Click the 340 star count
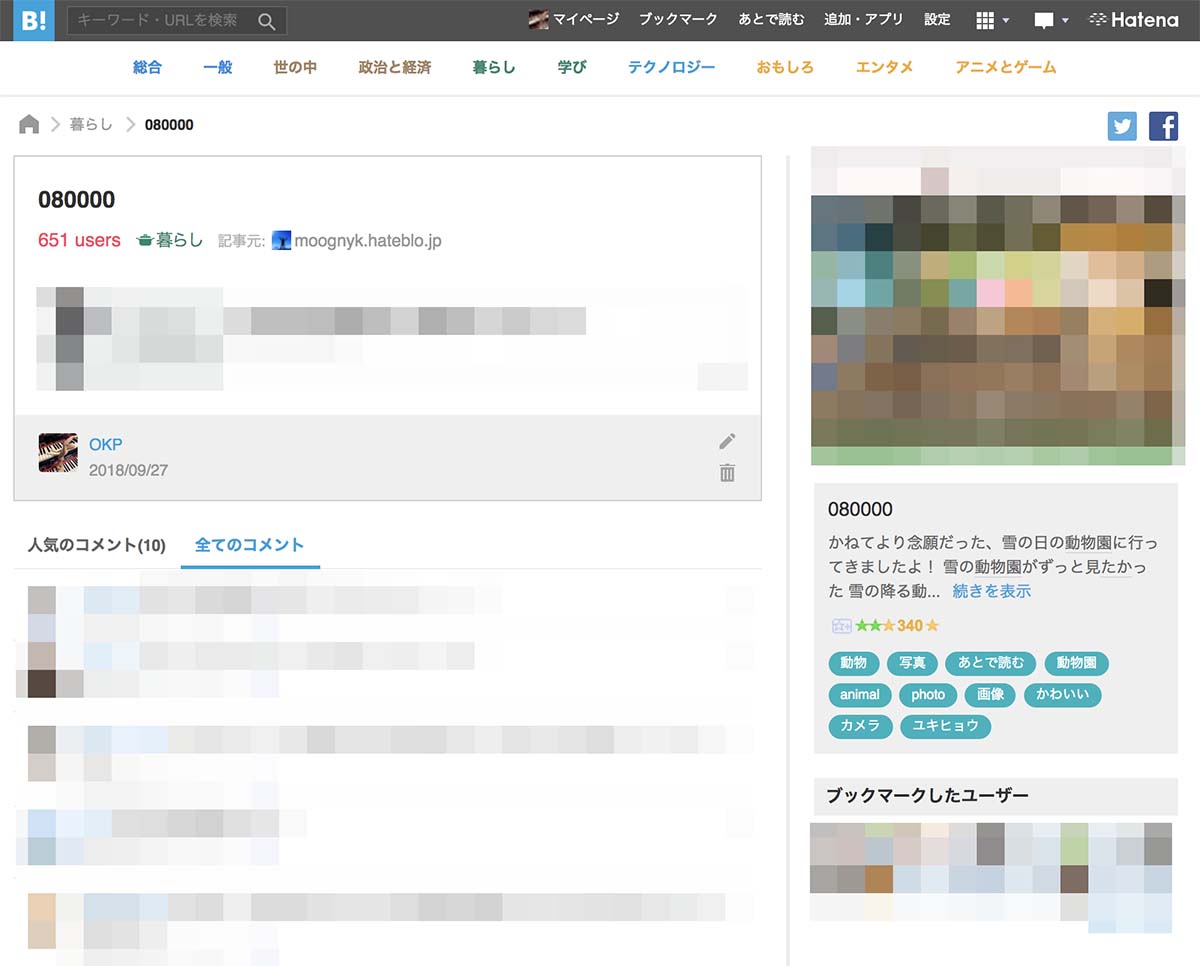 pos(910,626)
